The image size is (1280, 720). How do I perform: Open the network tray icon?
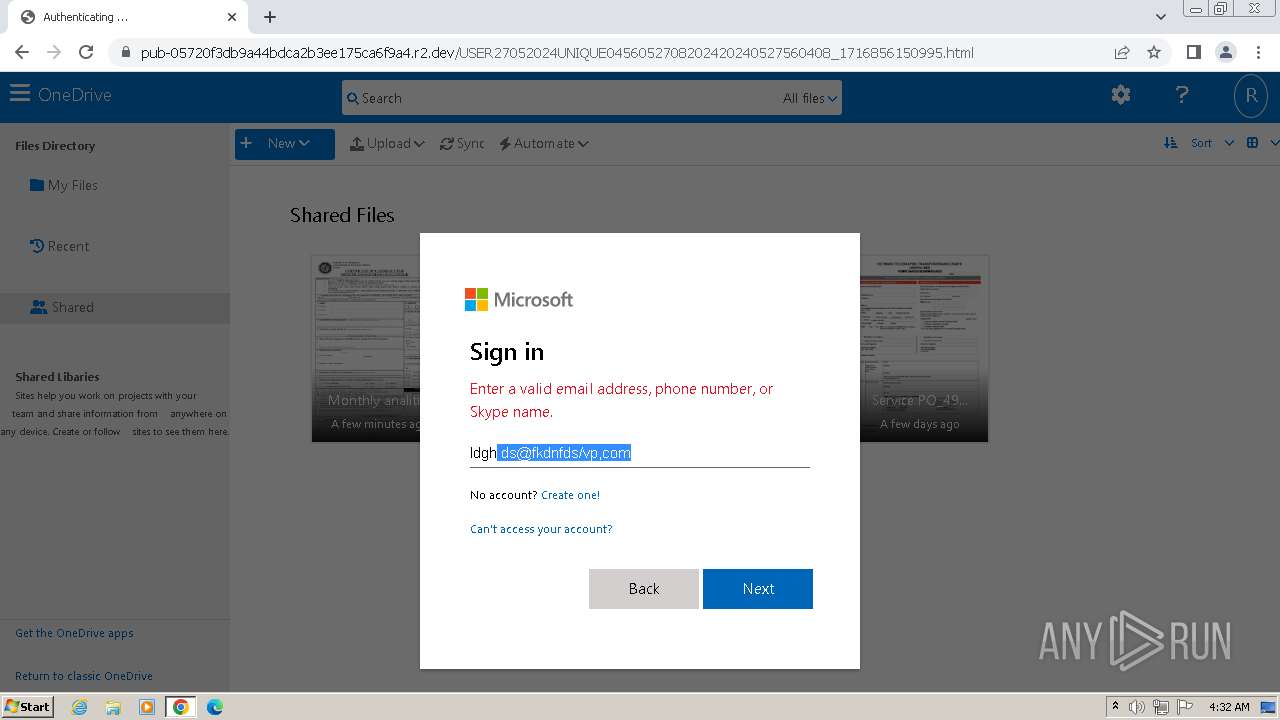pos(1161,707)
